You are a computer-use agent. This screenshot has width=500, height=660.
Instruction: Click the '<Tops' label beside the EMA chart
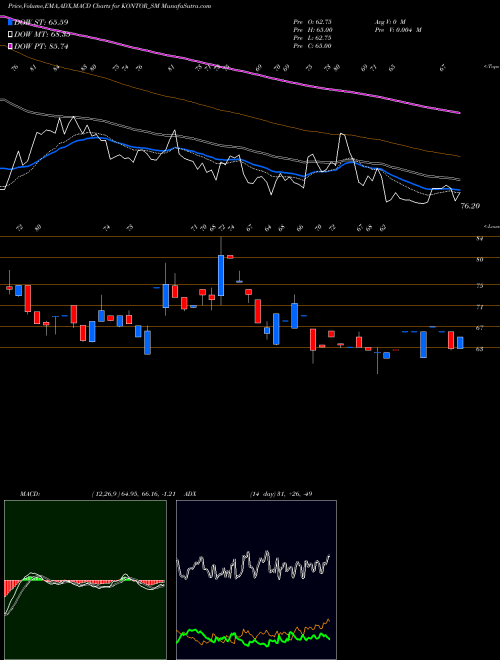coord(491,67)
